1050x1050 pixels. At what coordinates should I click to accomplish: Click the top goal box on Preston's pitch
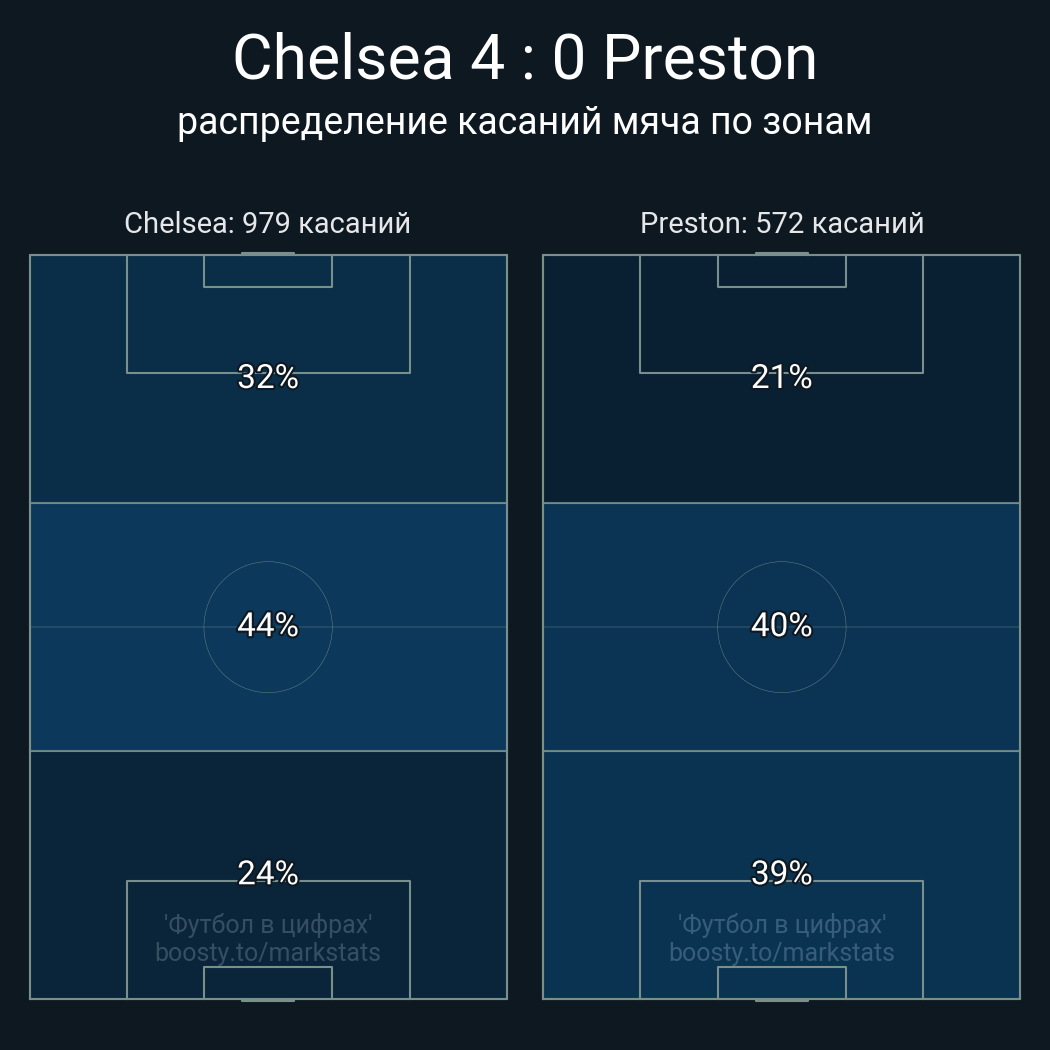click(781, 271)
